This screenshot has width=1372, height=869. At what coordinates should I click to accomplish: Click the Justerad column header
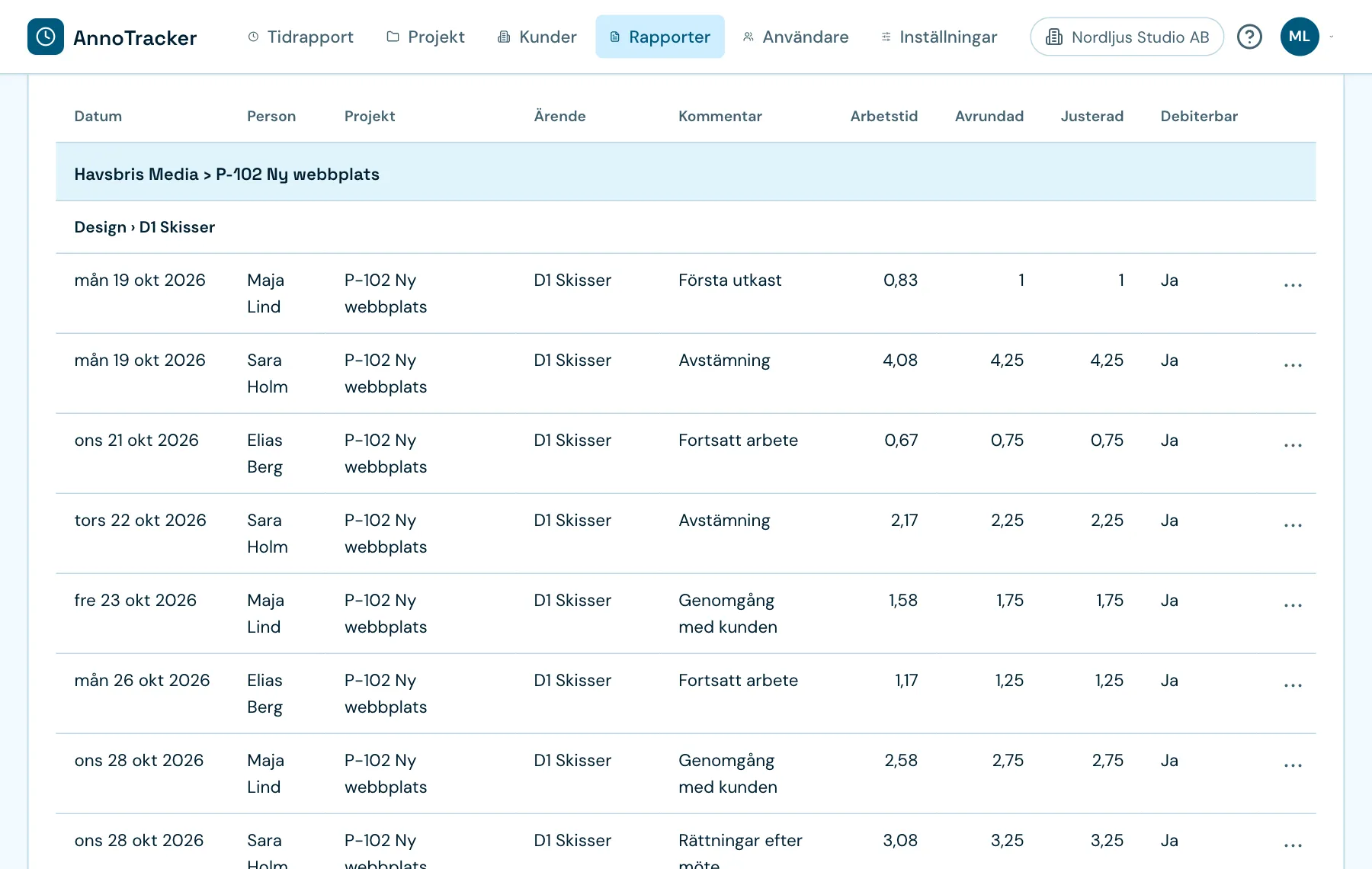click(1092, 116)
